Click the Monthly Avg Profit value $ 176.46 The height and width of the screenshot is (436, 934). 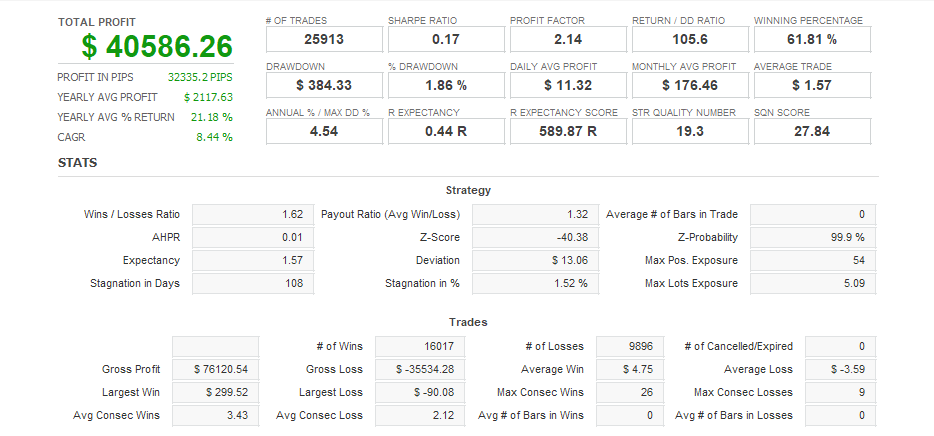click(x=690, y=85)
